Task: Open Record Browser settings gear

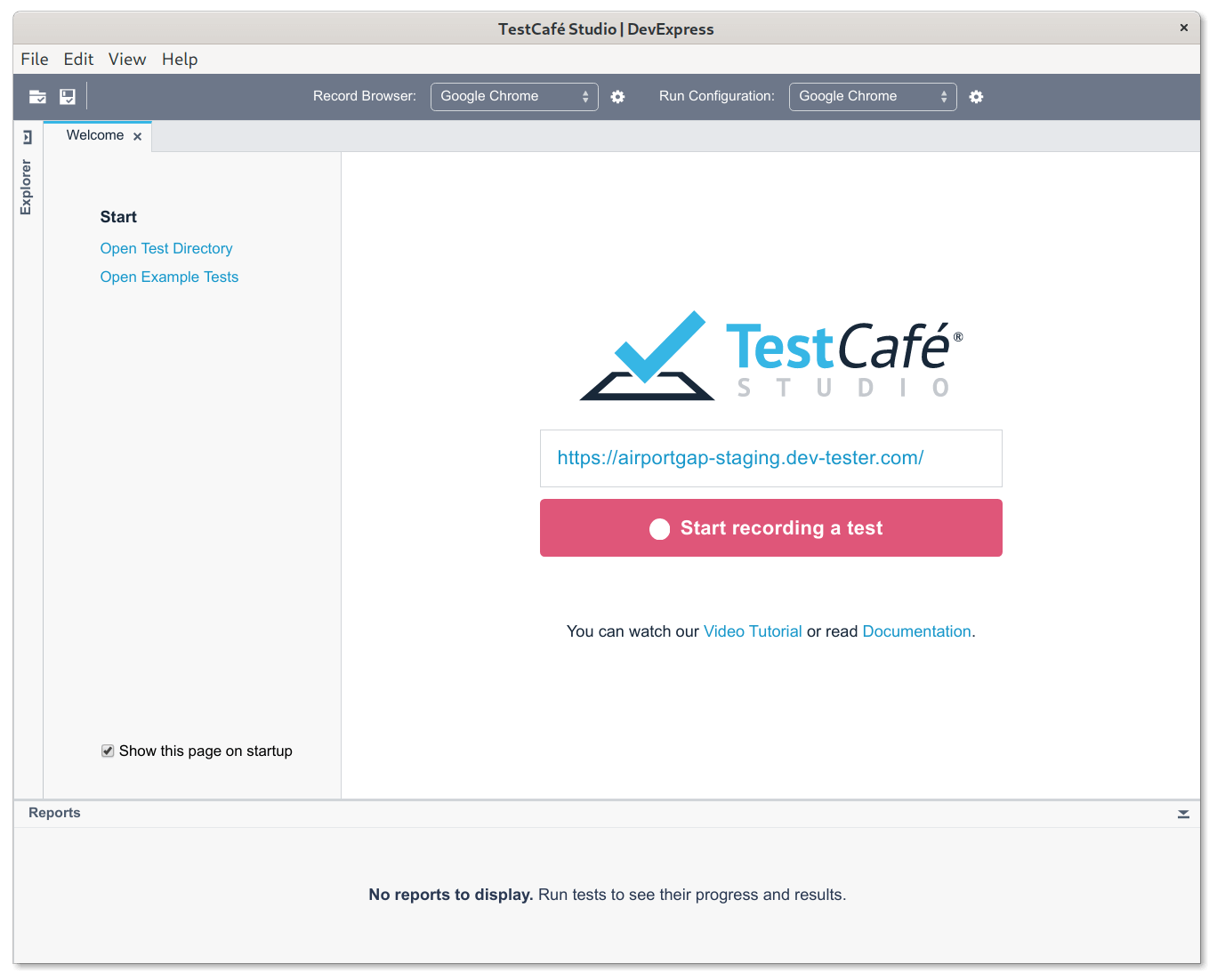Action: [x=618, y=97]
